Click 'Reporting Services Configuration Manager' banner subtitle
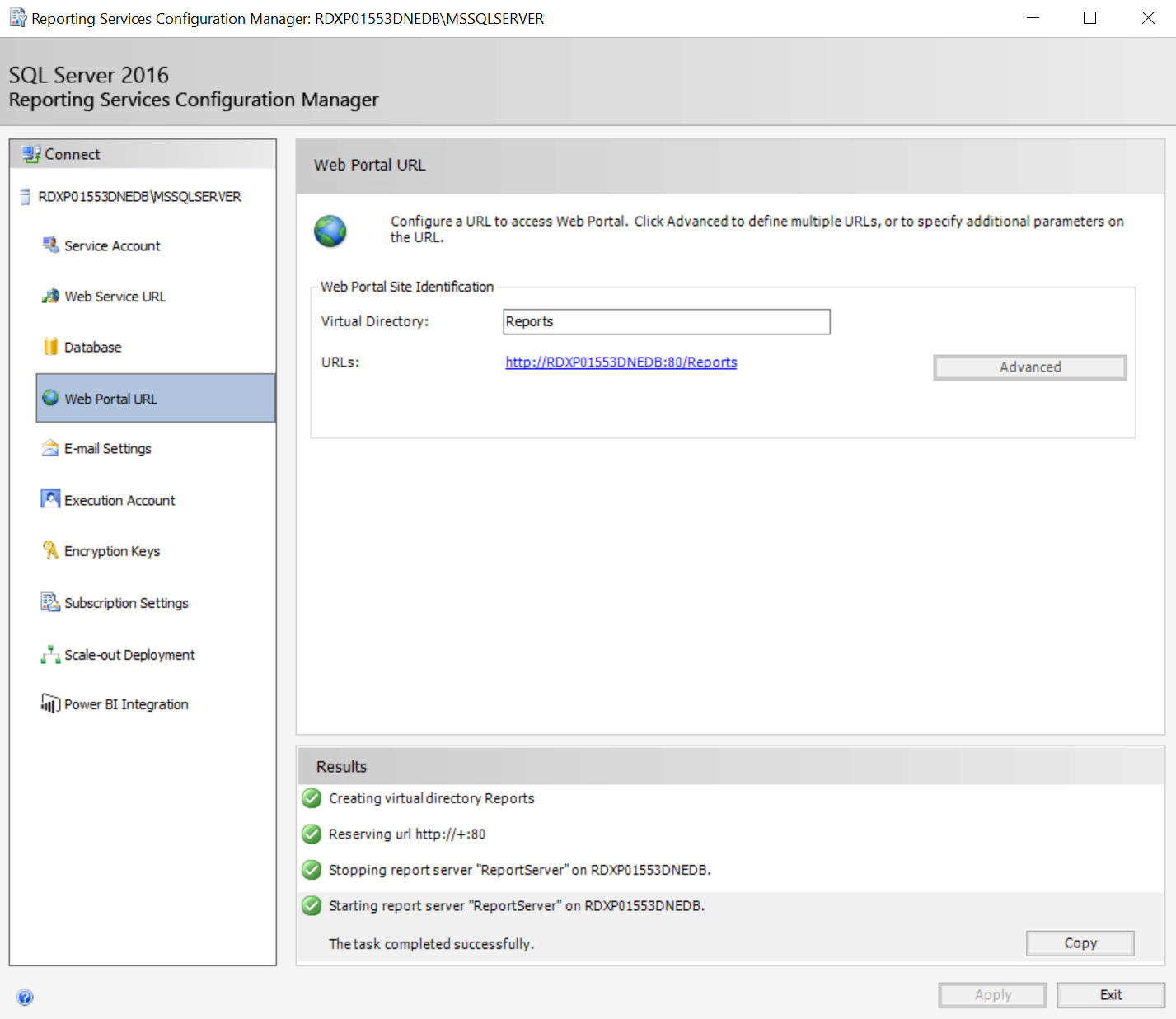This screenshot has height=1019, width=1176. 194,100
